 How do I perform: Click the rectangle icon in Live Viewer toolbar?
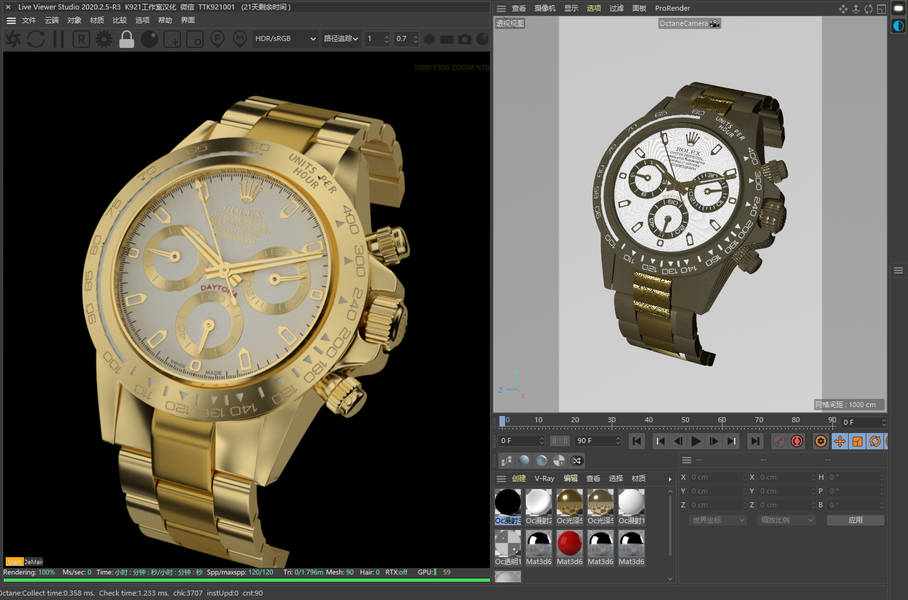446,39
